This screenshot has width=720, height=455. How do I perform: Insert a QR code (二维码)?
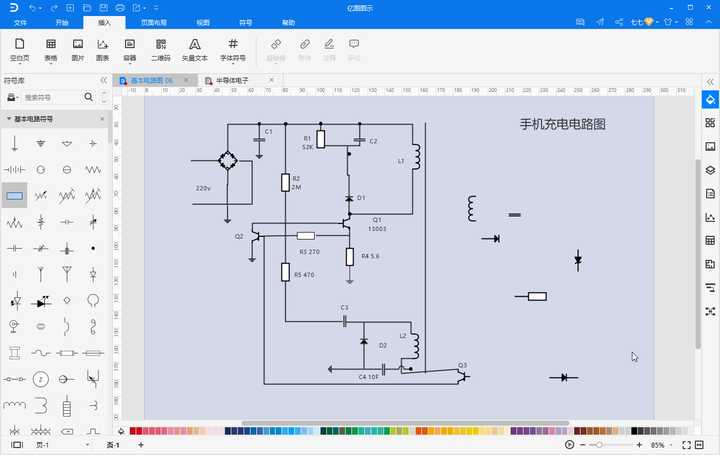click(161, 50)
